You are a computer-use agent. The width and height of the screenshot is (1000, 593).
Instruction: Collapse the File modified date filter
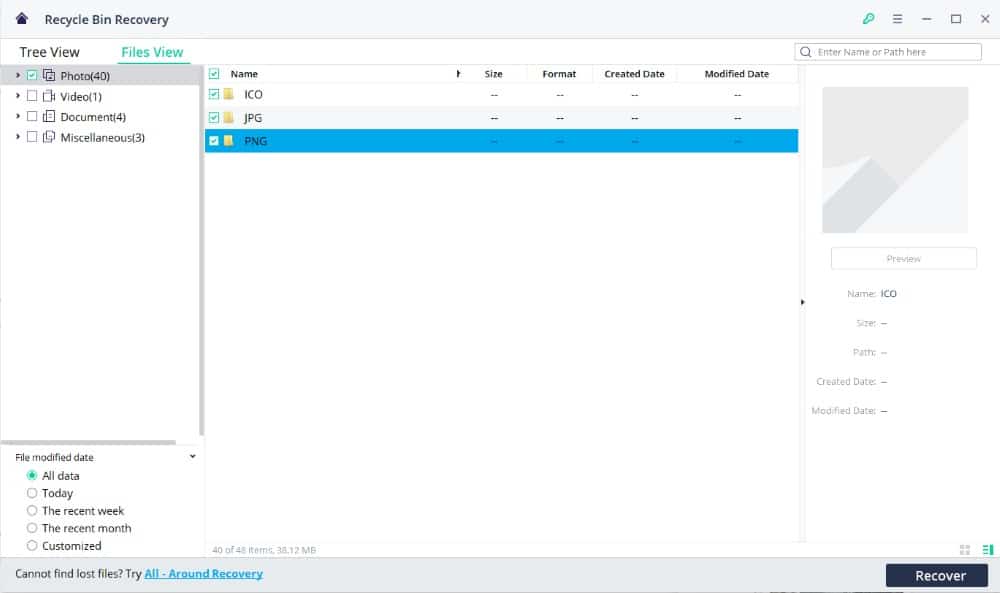click(192, 457)
